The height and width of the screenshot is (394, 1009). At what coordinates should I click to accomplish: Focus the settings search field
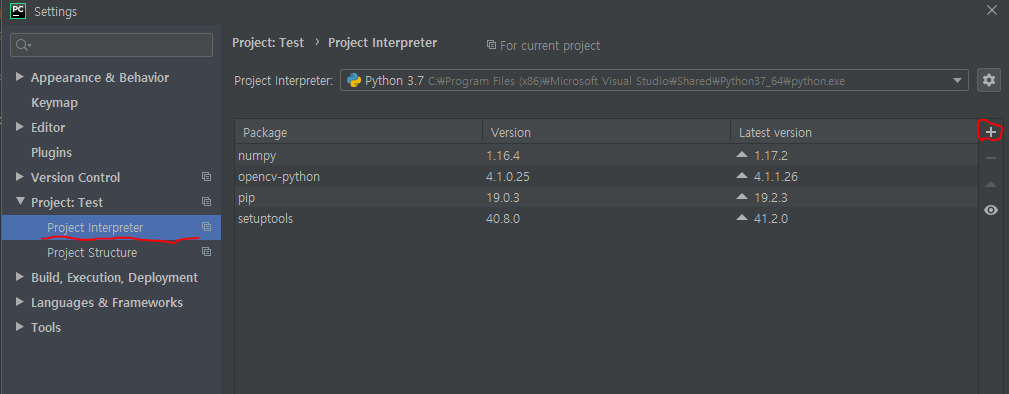[x=111, y=45]
